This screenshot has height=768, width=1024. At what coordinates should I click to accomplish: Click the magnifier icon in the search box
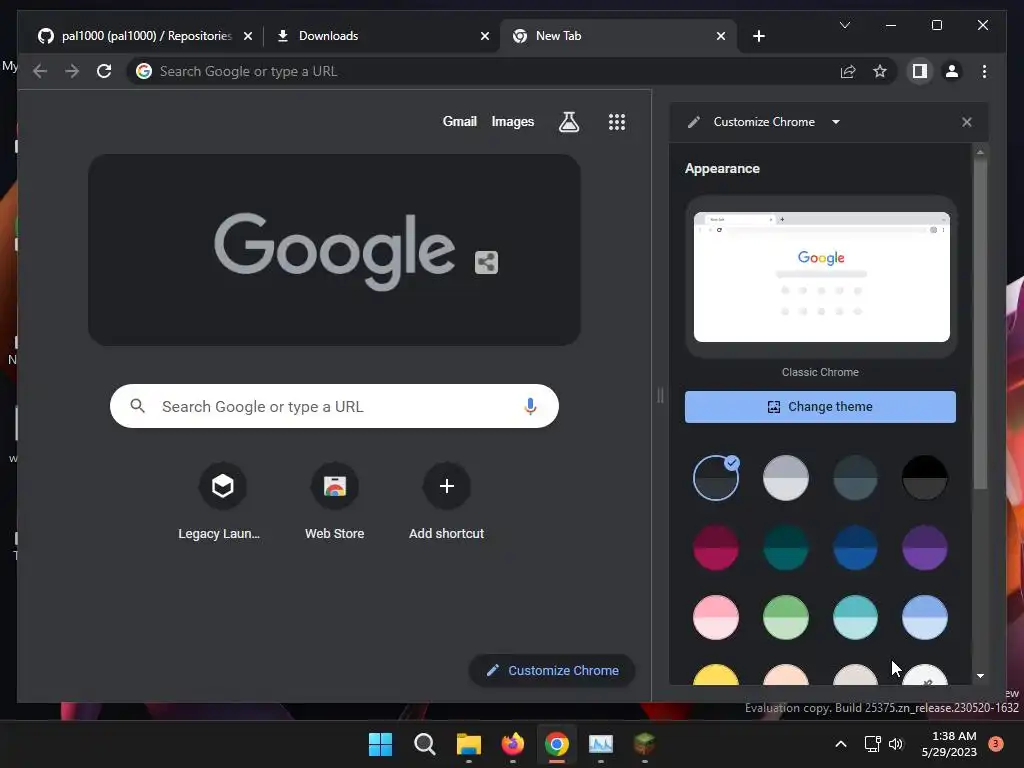click(x=137, y=406)
